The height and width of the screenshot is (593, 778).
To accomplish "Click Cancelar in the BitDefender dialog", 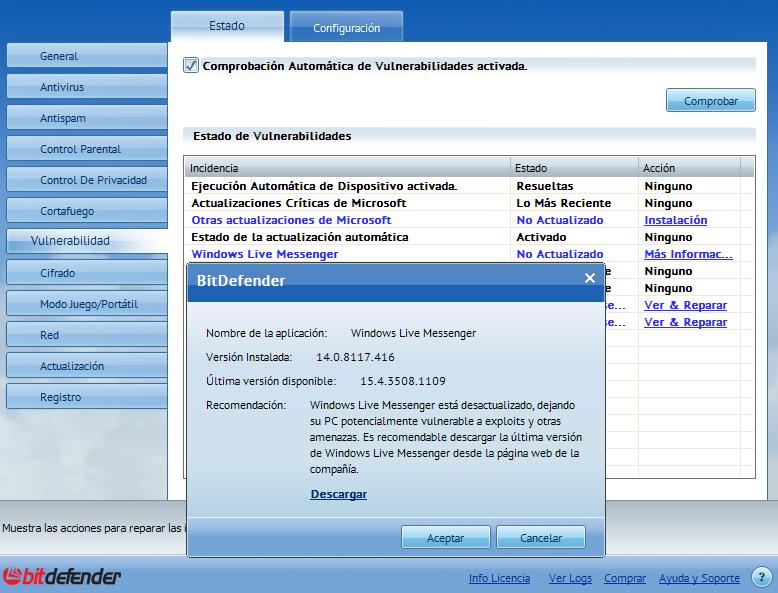I will (x=541, y=537).
